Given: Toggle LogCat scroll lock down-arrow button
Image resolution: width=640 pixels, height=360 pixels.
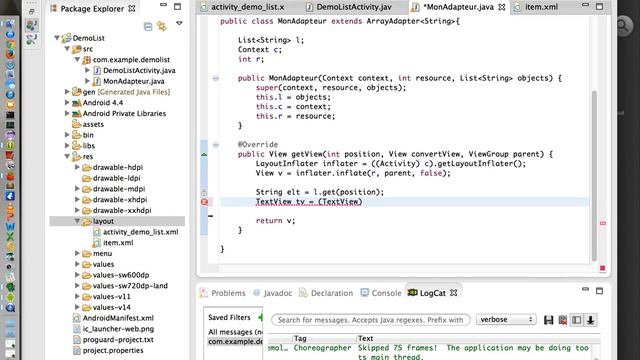Looking at the screenshot, I should coord(591,320).
